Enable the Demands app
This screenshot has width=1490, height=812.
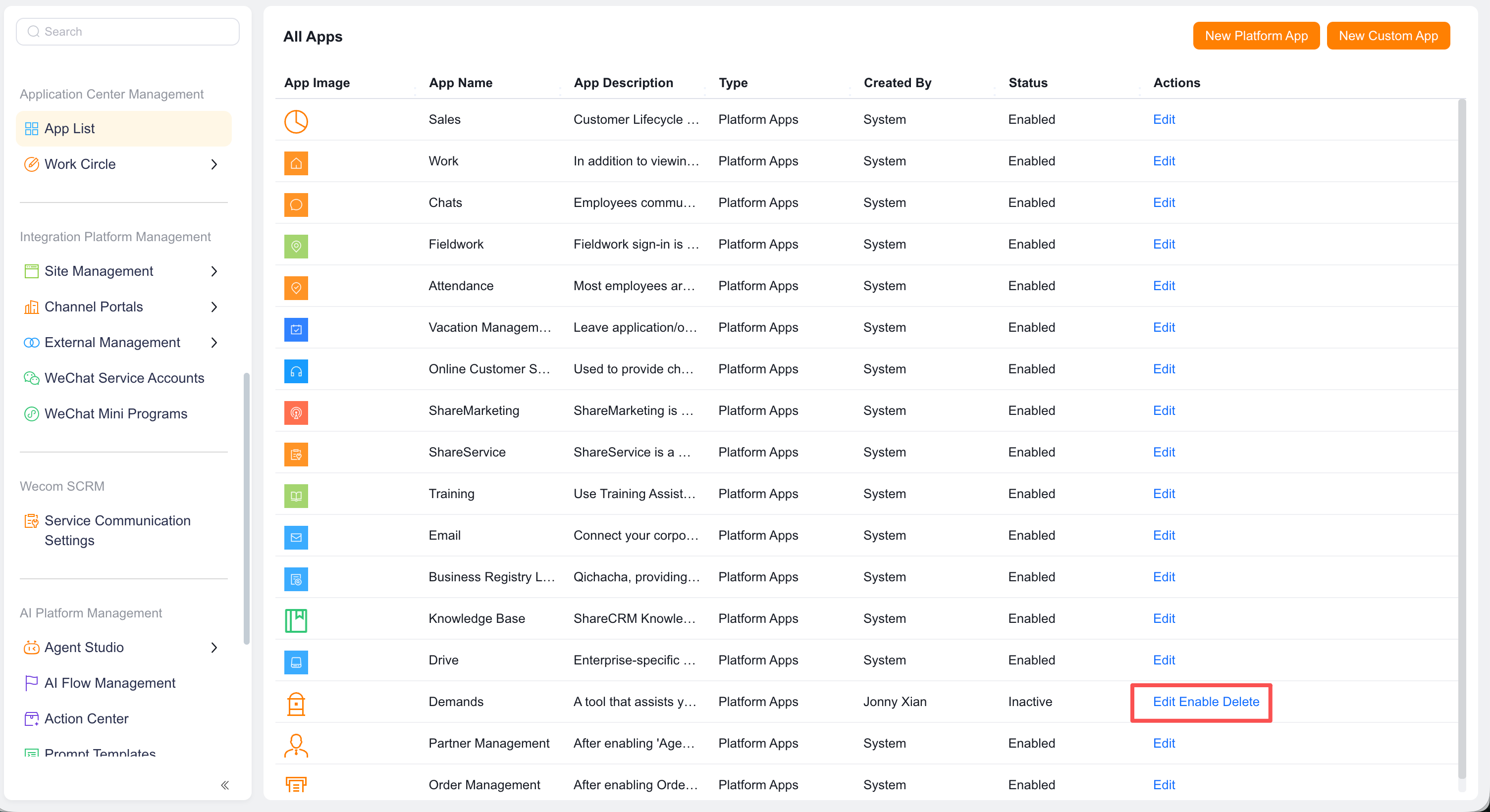[x=1198, y=702]
